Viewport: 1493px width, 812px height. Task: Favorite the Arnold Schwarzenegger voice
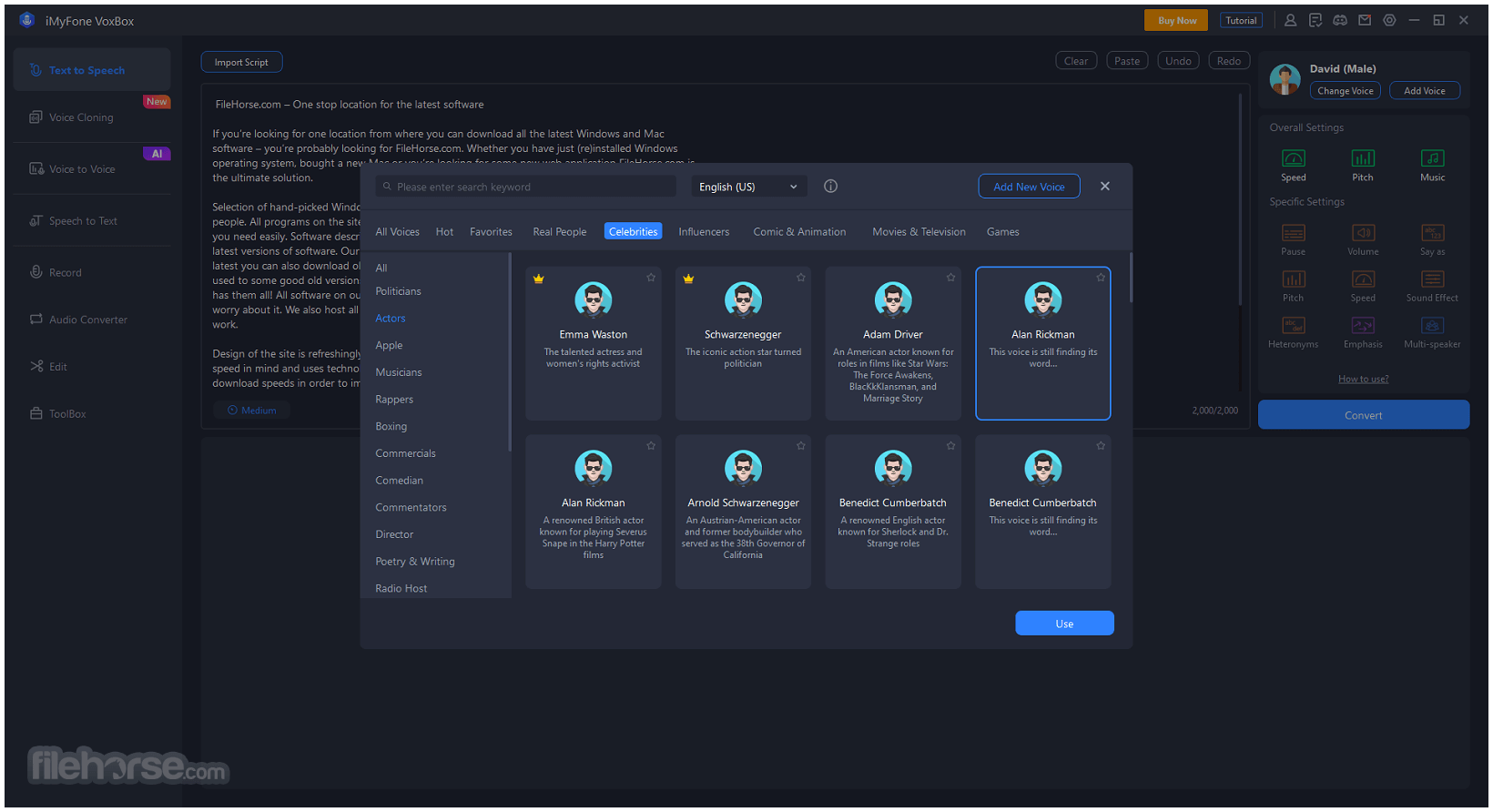click(801, 446)
